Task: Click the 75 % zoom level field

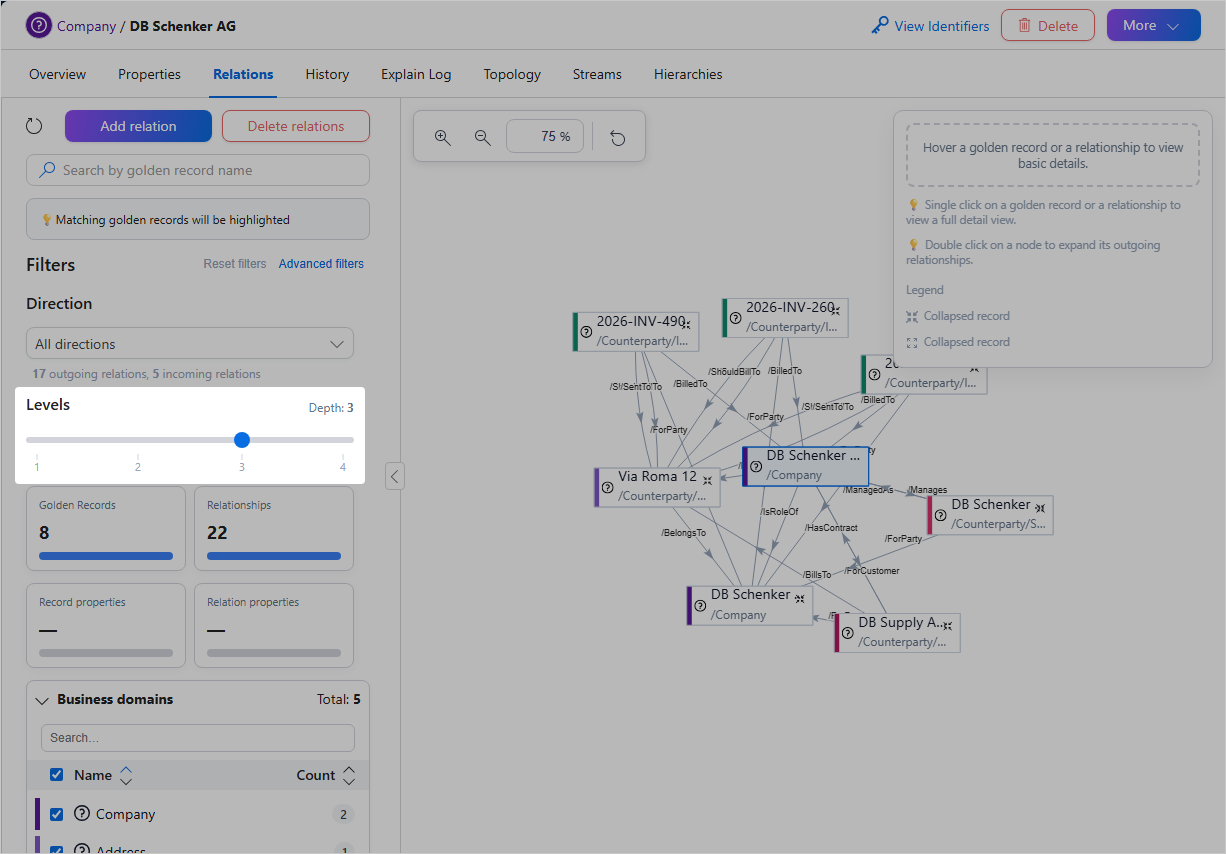Action: [x=545, y=137]
